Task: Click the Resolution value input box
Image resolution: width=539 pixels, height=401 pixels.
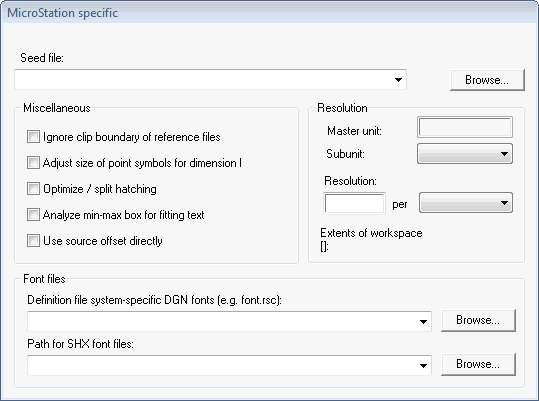Action: pyautogui.click(x=354, y=203)
